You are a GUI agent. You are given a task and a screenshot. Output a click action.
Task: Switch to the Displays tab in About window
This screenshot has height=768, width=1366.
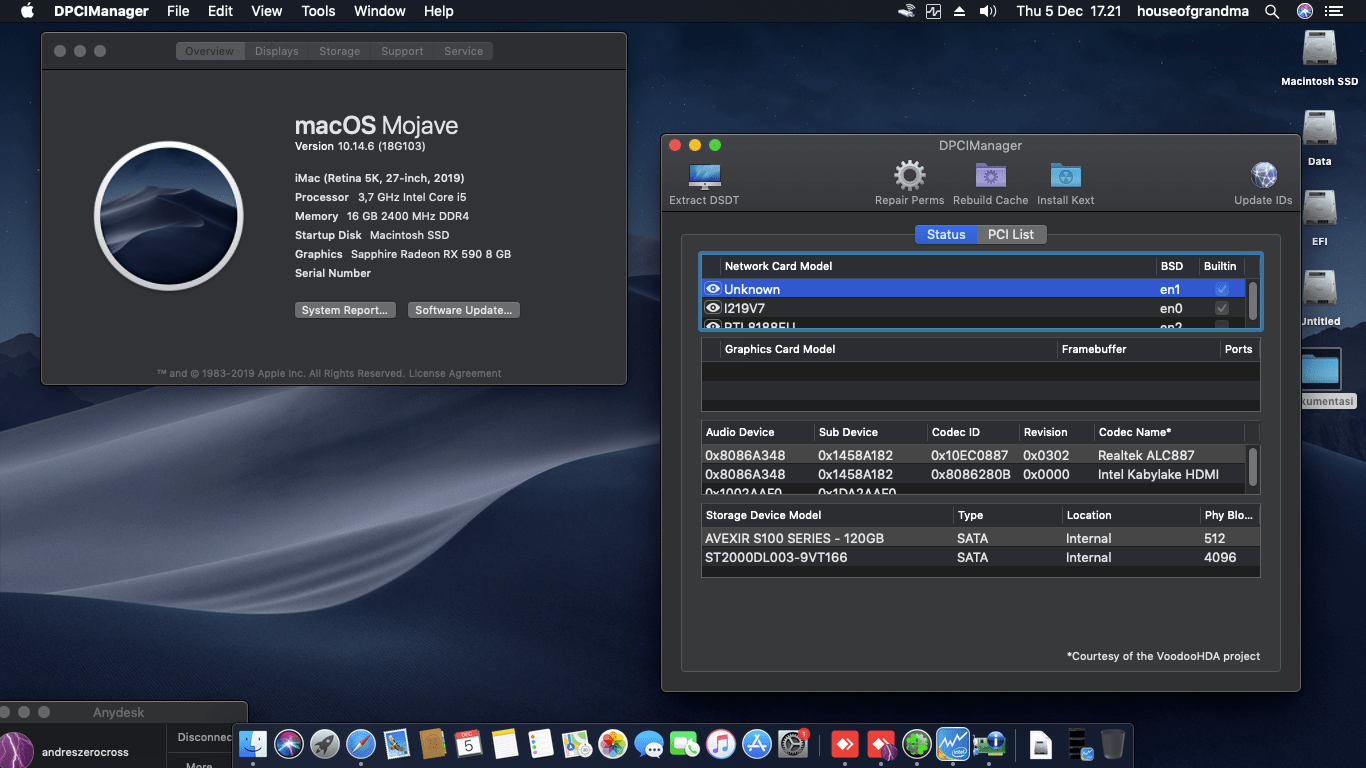point(276,50)
